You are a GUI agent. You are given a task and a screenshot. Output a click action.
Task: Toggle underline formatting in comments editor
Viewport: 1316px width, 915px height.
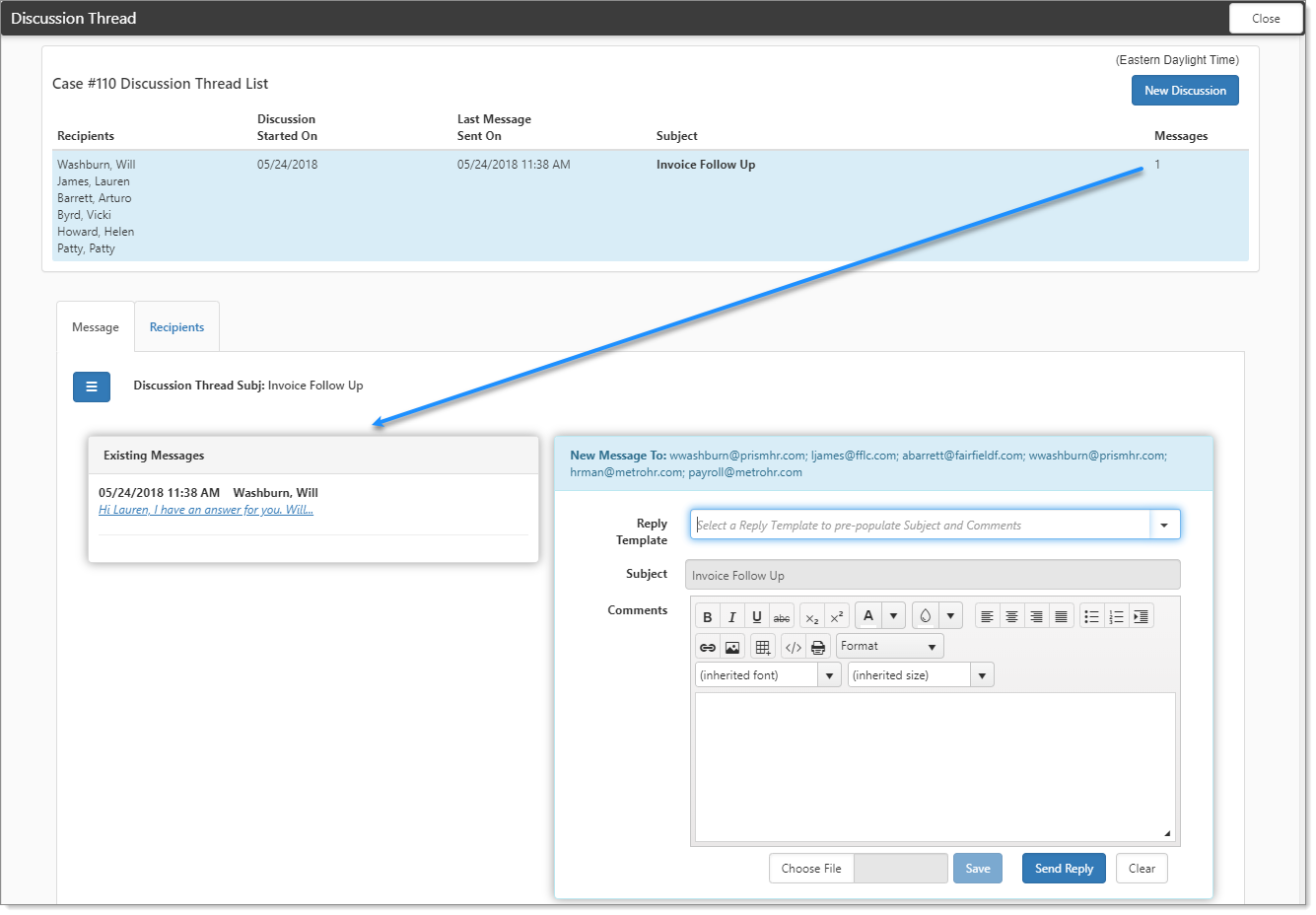click(756, 617)
